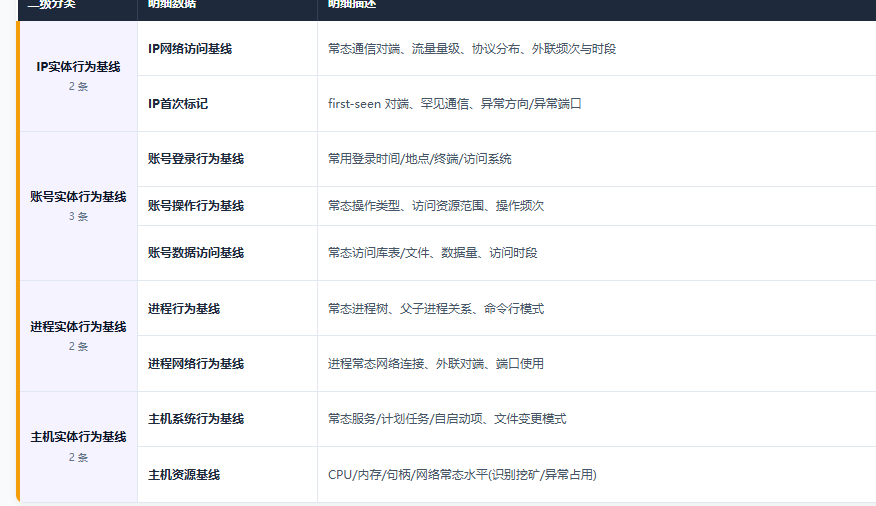Select the 进程网络行为基线 row label
Image resolution: width=876 pixels, height=506 pixels.
196,364
